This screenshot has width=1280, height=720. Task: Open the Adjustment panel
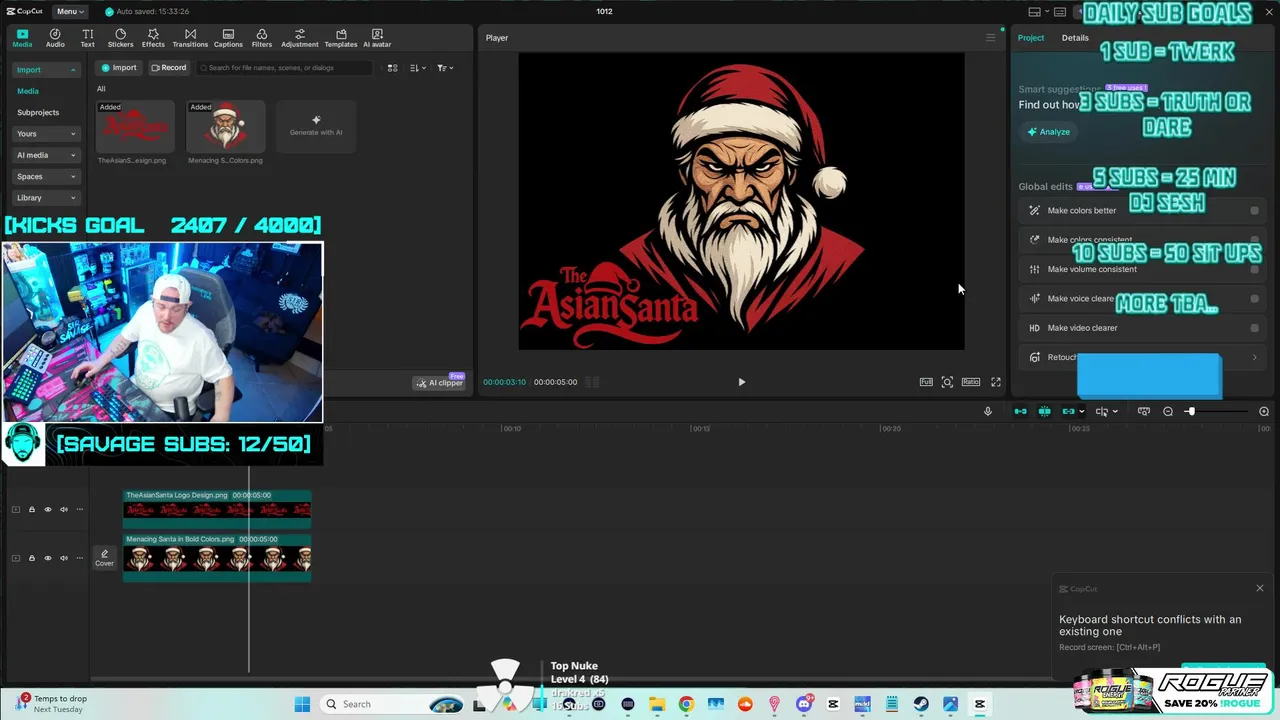click(x=299, y=38)
